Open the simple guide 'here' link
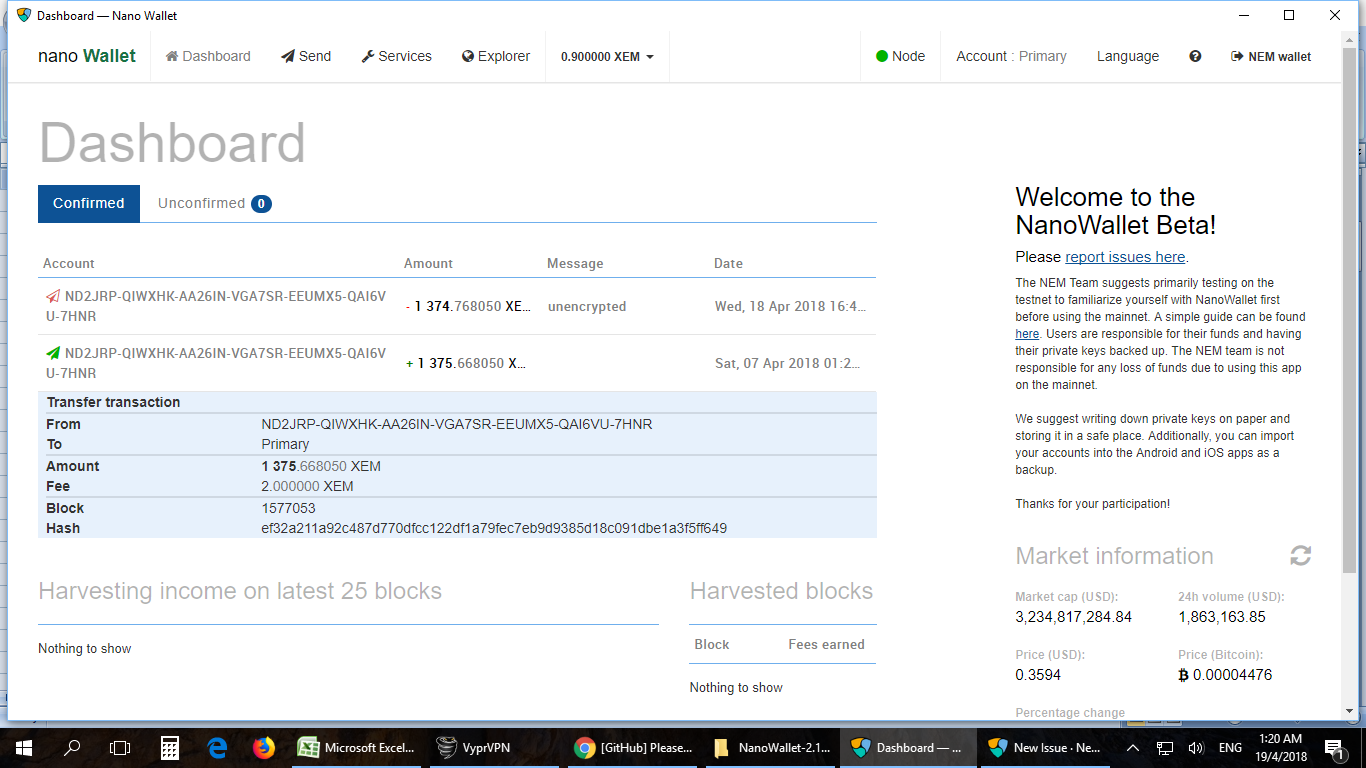Screen dimensions: 1366x768 click(x=1026, y=332)
